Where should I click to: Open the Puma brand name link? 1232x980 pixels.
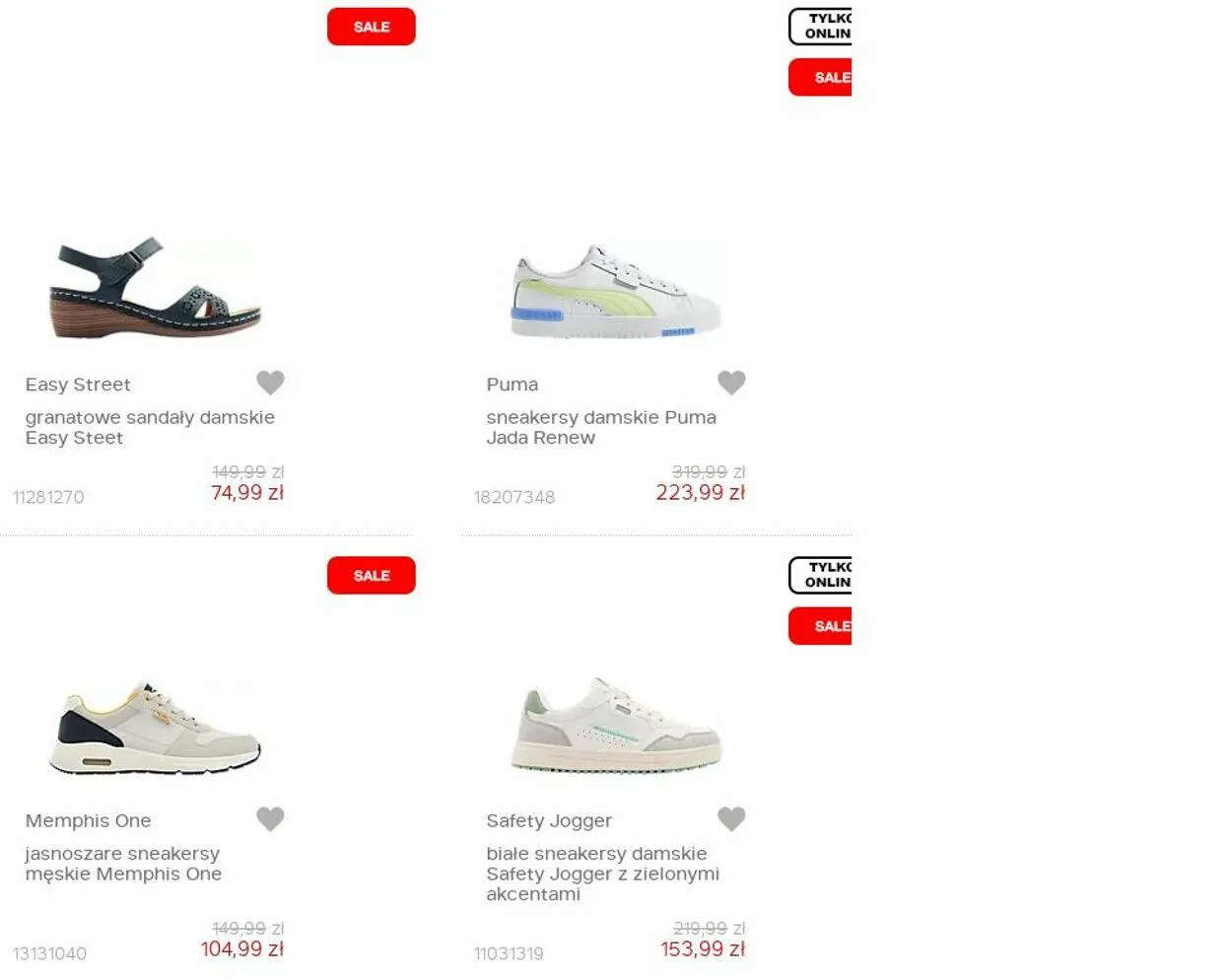click(513, 385)
